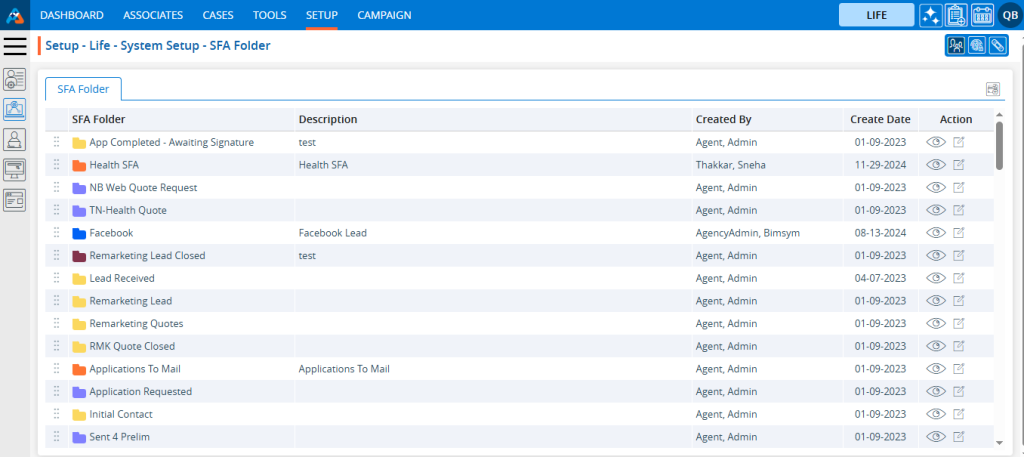Screen dimensions: 1024x457
Task: Click the eye icon for Initial Contact row
Action: pos(936,414)
